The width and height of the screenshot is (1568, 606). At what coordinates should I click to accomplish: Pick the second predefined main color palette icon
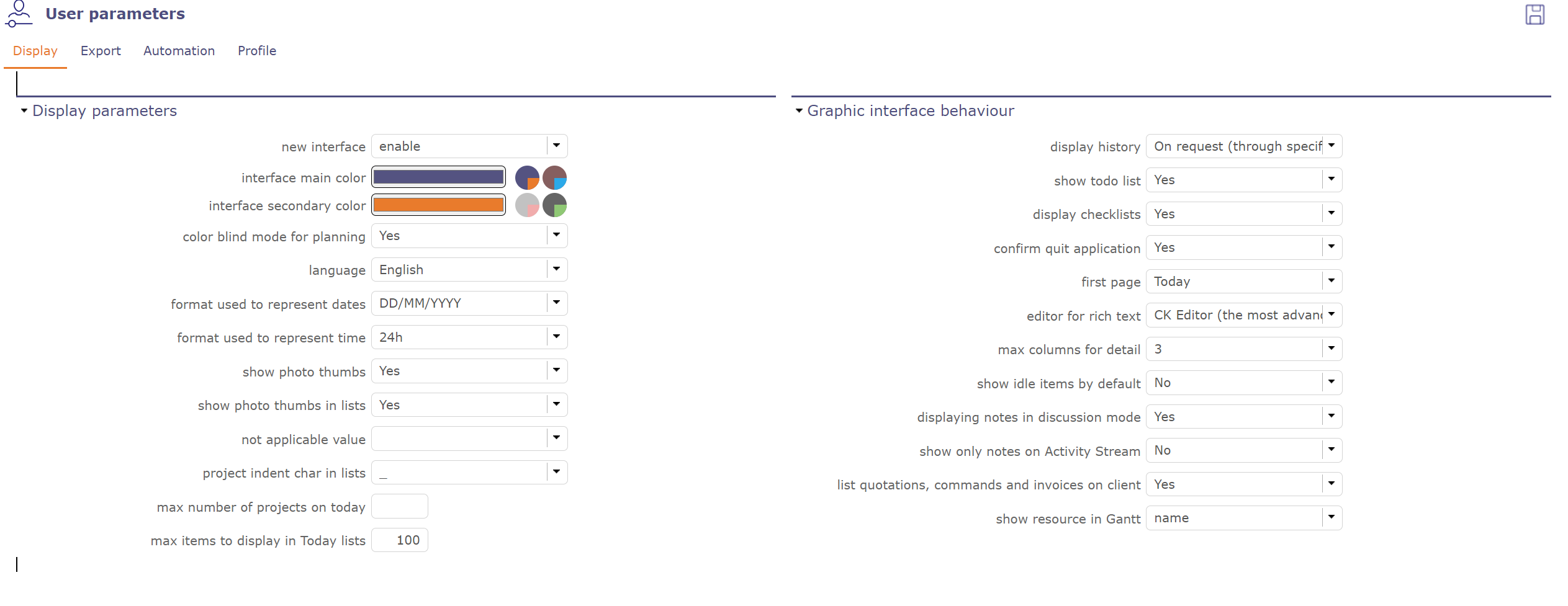[x=555, y=177]
